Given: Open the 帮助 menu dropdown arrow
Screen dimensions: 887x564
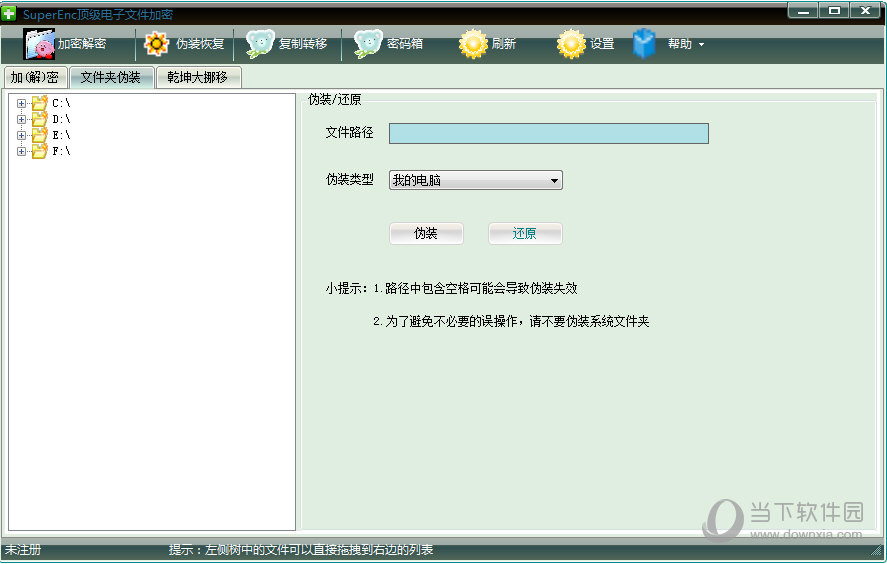Looking at the screenshot, I should 701,44.
